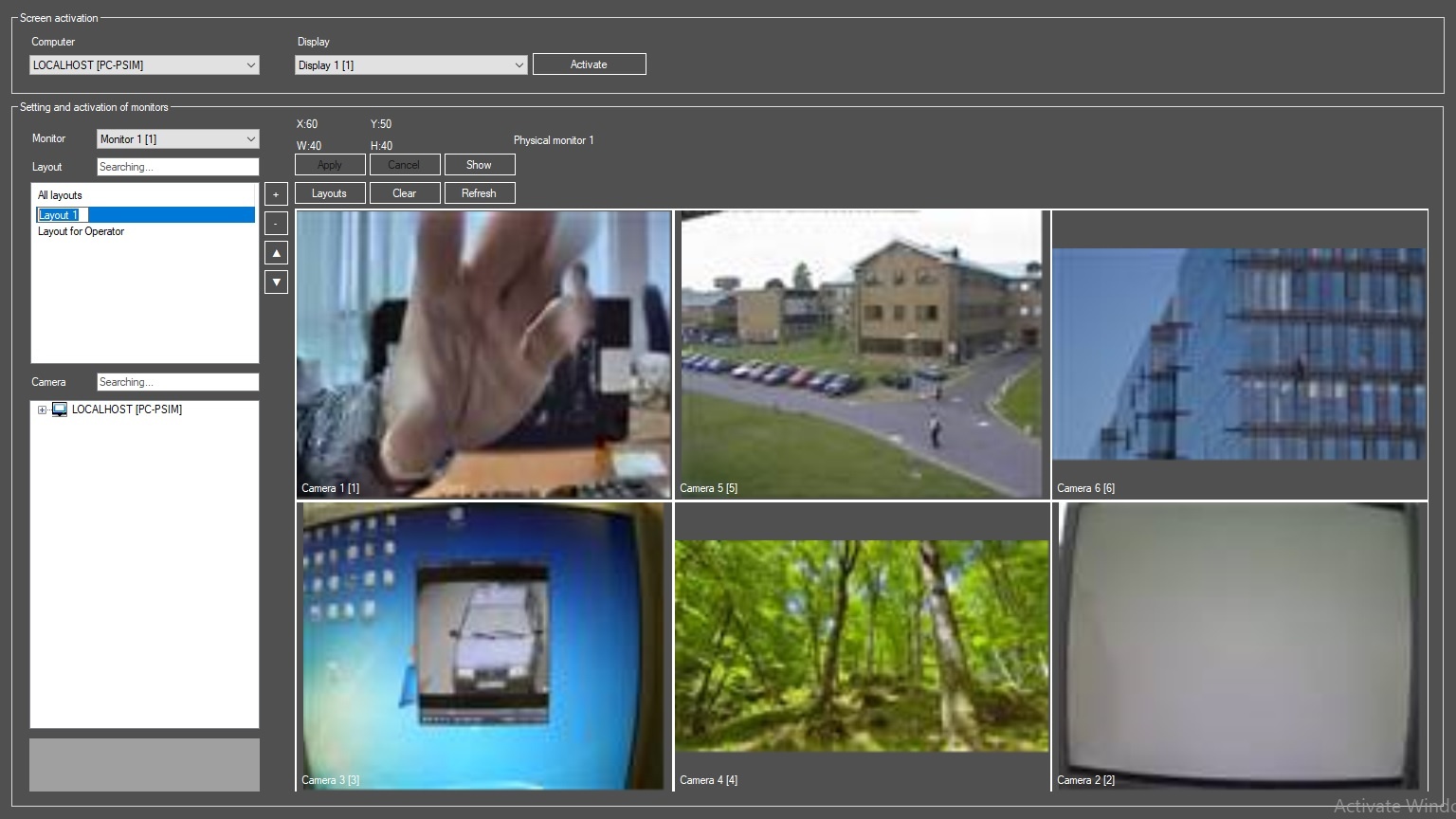The image size is (1456, 819).
Task: Click the LOCALHOST computer icon in camera tree
Action: (x=60, y=409)
